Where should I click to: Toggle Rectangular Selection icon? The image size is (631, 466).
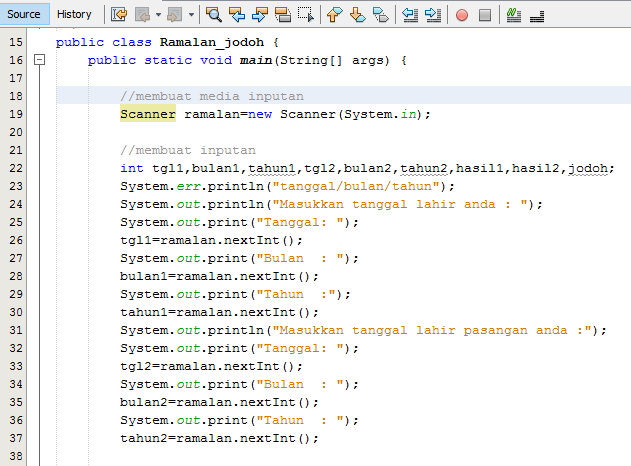point(306,15)
